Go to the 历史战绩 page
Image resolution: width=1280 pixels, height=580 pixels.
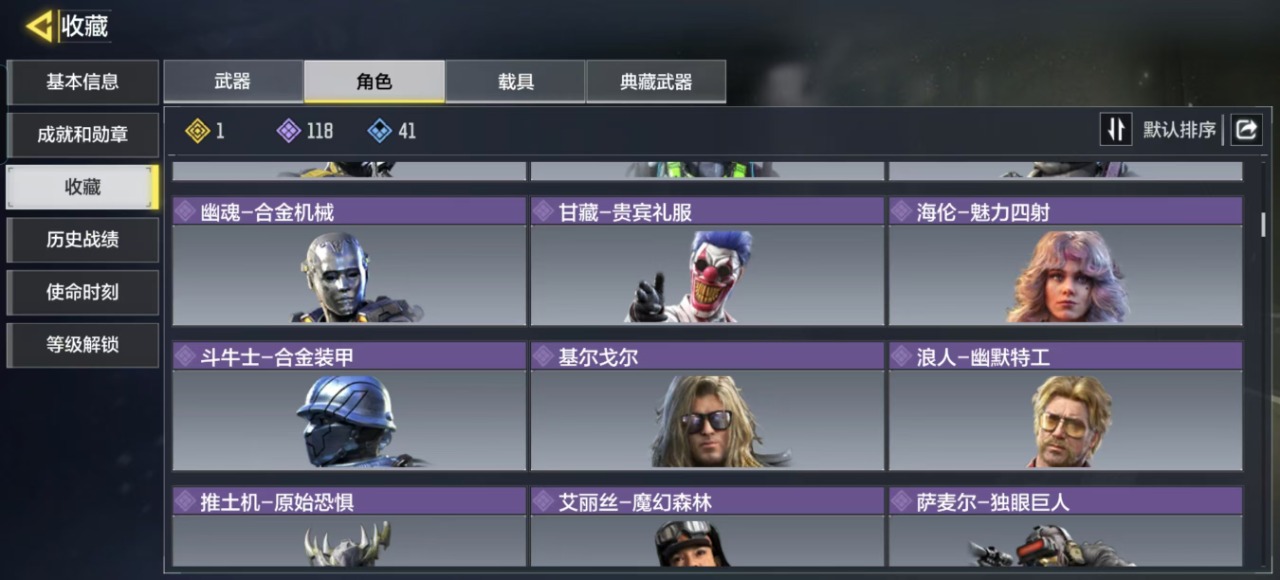coord(83,240)
